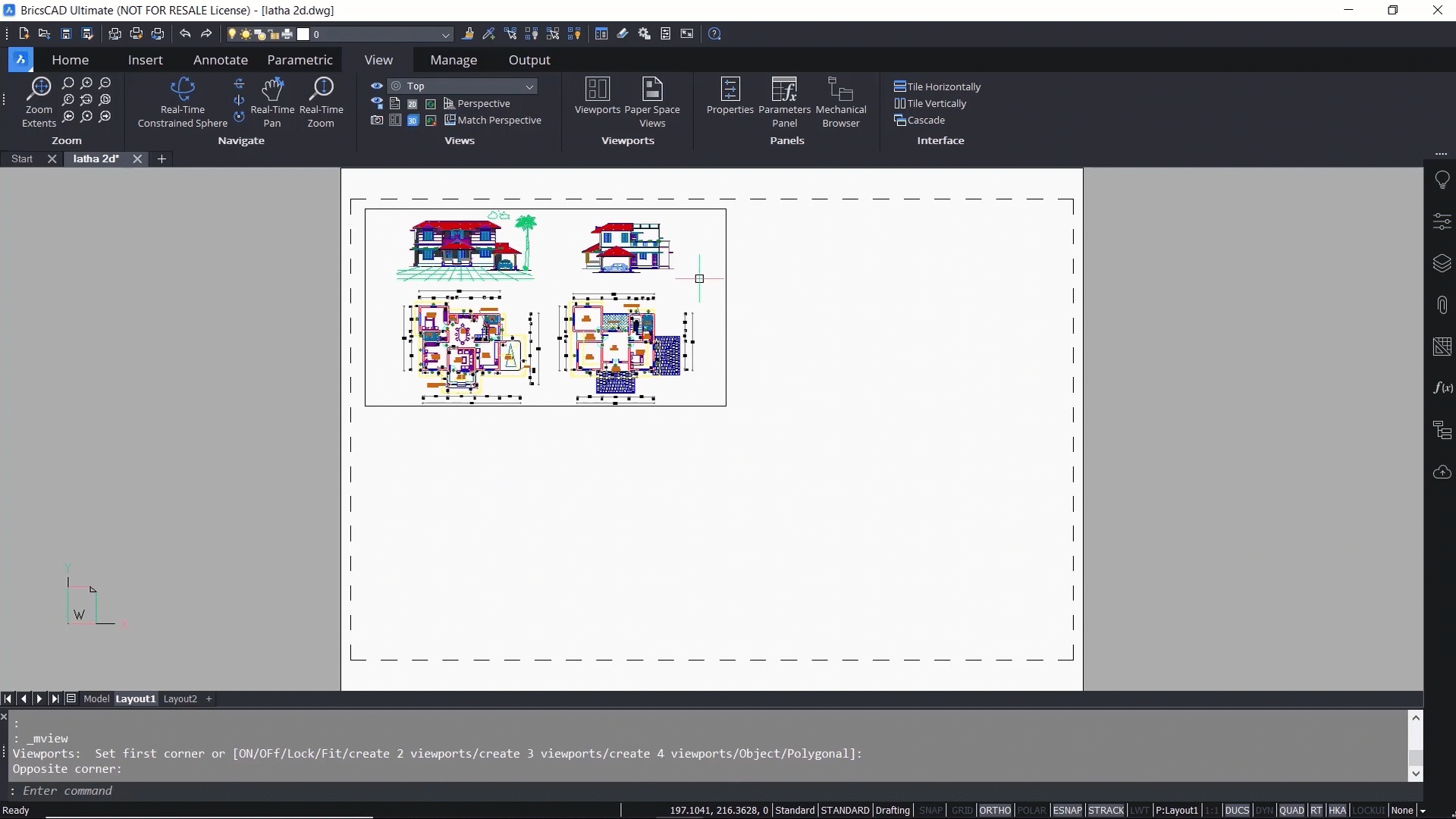Open the Viewports tool
This screenshot has height=819, width=1456.
[x=597, y=89]
